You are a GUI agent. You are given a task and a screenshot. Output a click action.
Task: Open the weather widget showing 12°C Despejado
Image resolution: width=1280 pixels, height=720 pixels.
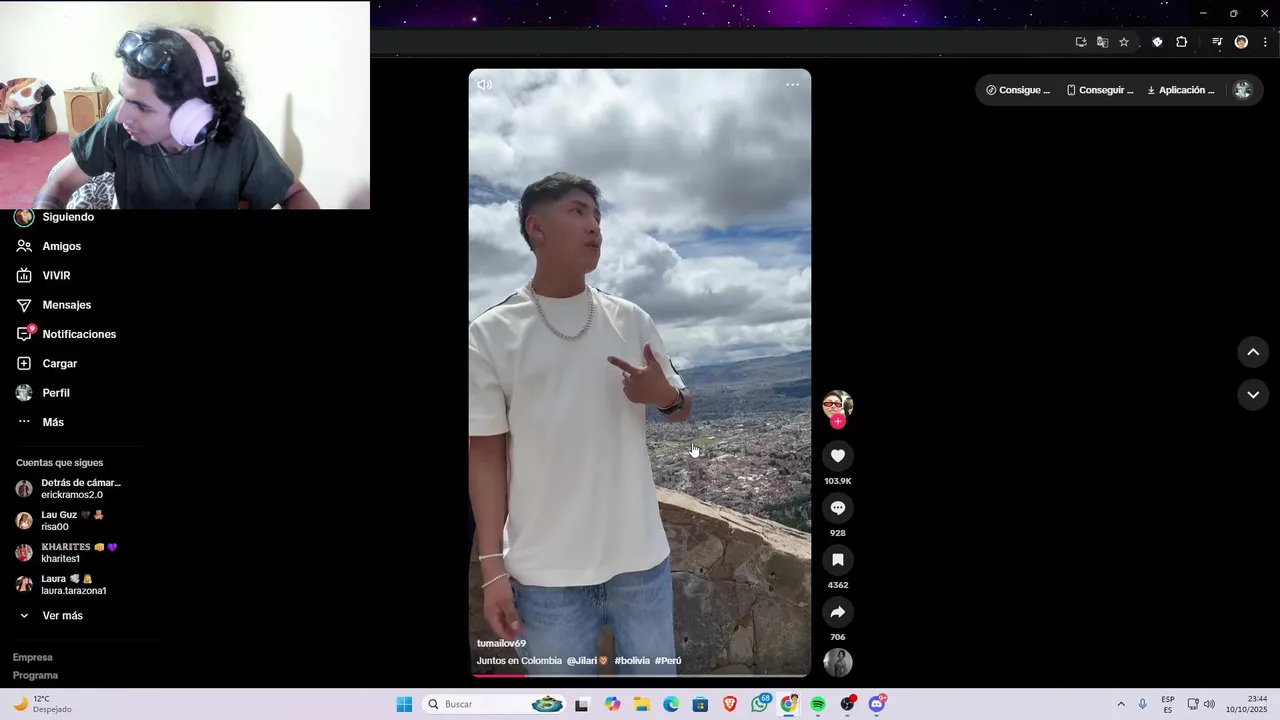[x=42, y=704]
